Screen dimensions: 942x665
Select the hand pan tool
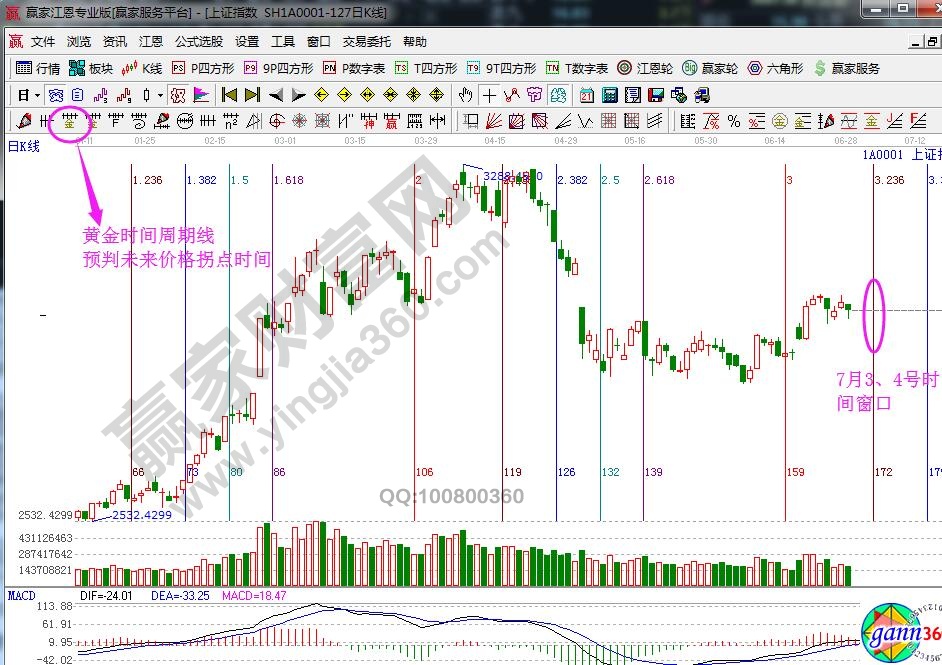point(465,95)
